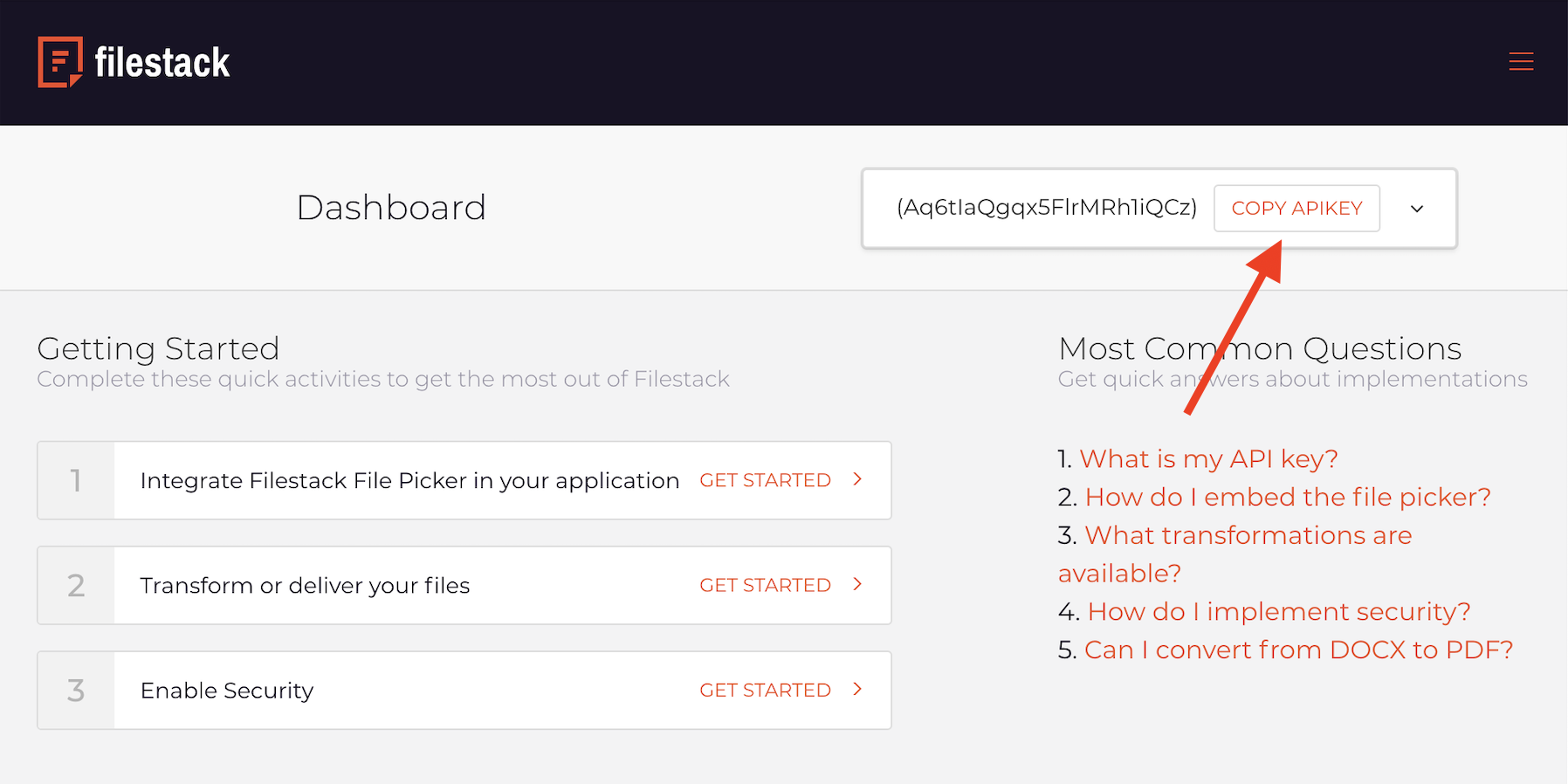Screen dimensions: 1568x784
Task: Open 'How do I implement security?' link
Action: [1279, 611]
